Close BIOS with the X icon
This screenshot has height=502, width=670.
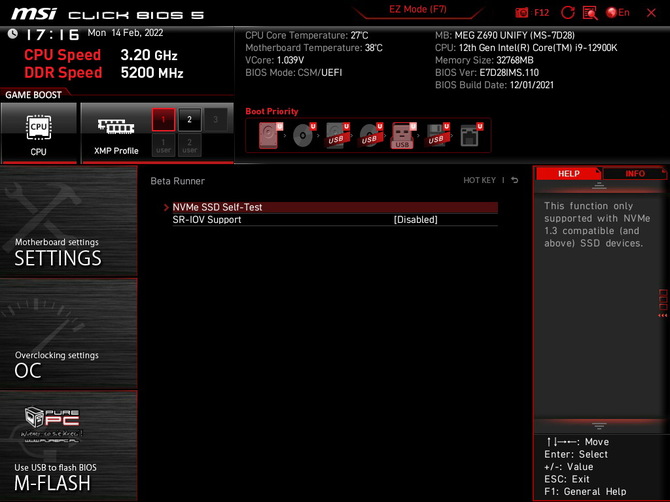(x=651, y=13)
